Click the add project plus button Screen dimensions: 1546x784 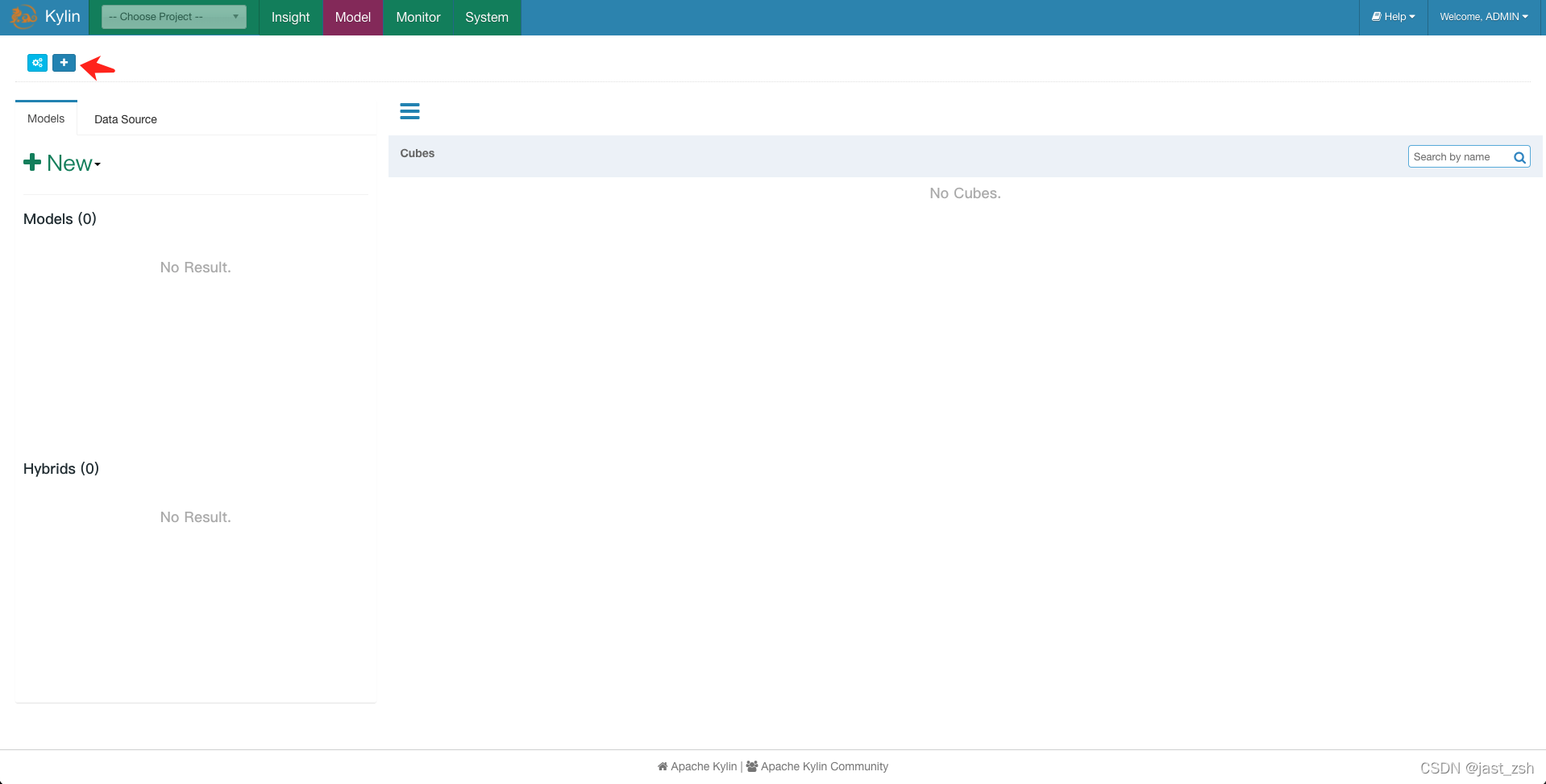[x=64, y=63]
